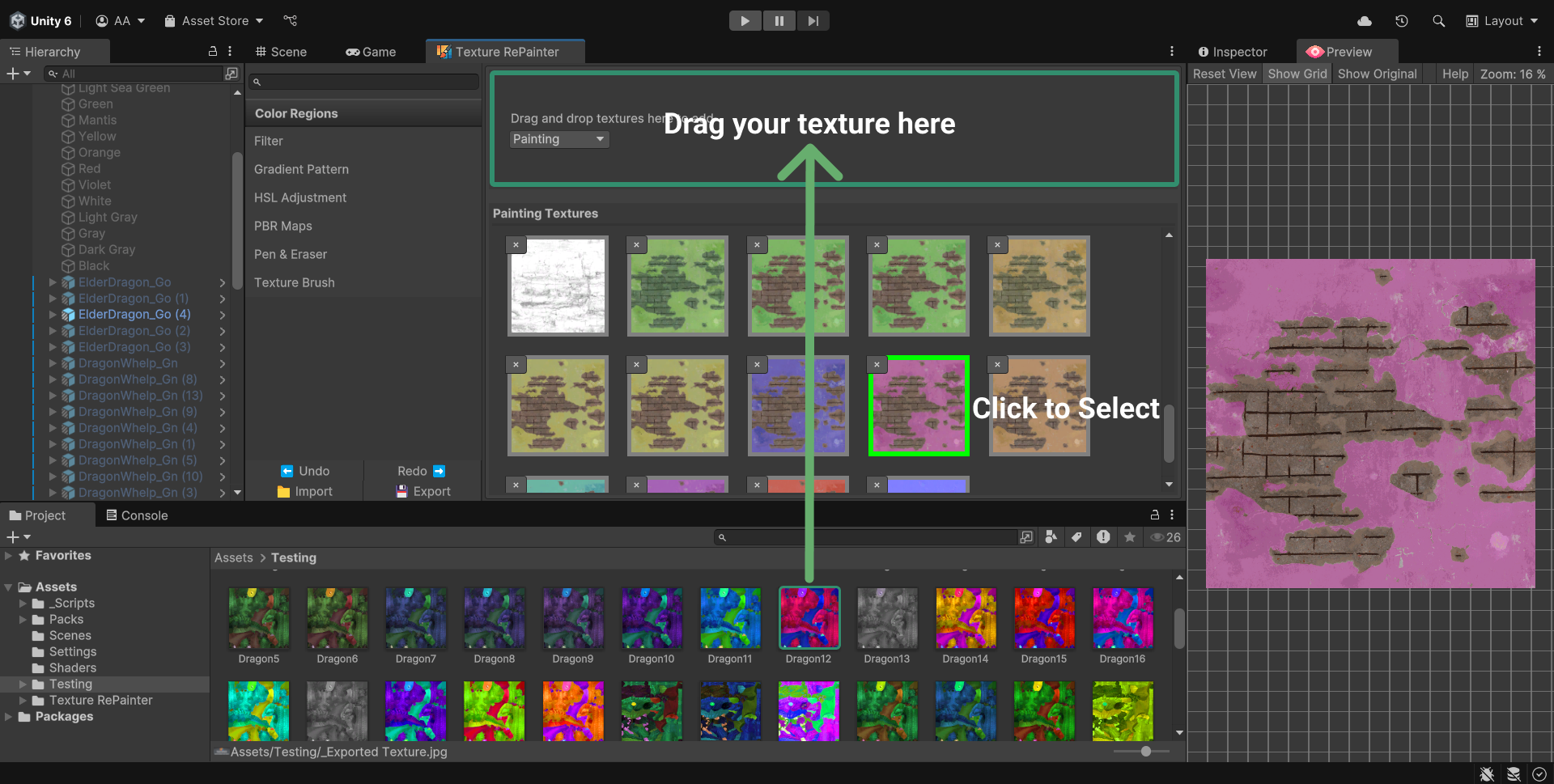Toggle Show Original in Preview
1554x784 pixels.
[1377, 74]
